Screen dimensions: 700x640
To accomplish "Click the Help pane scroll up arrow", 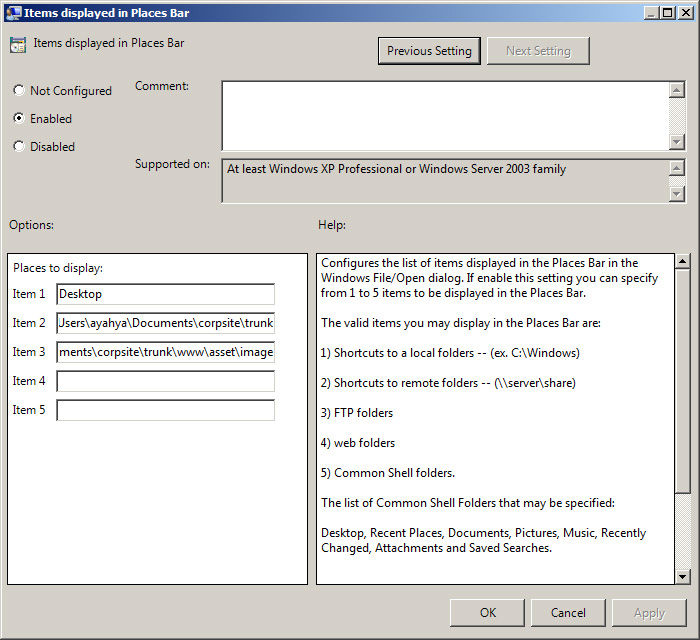I will click(682, 262).
